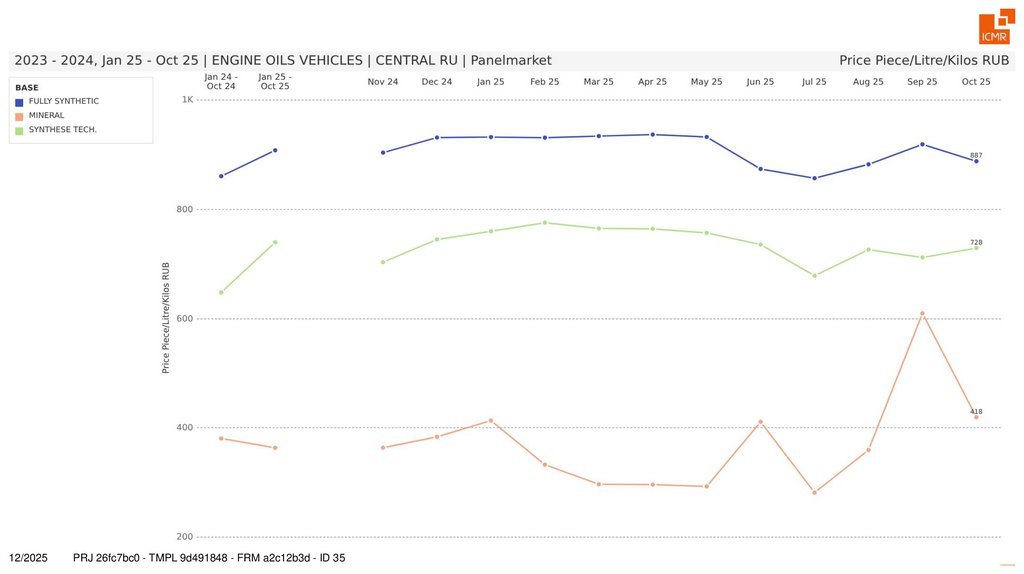Click the orange Mineral legend swatch
The width and height of the screenshot is (1024, 574).
click(19, 116)
